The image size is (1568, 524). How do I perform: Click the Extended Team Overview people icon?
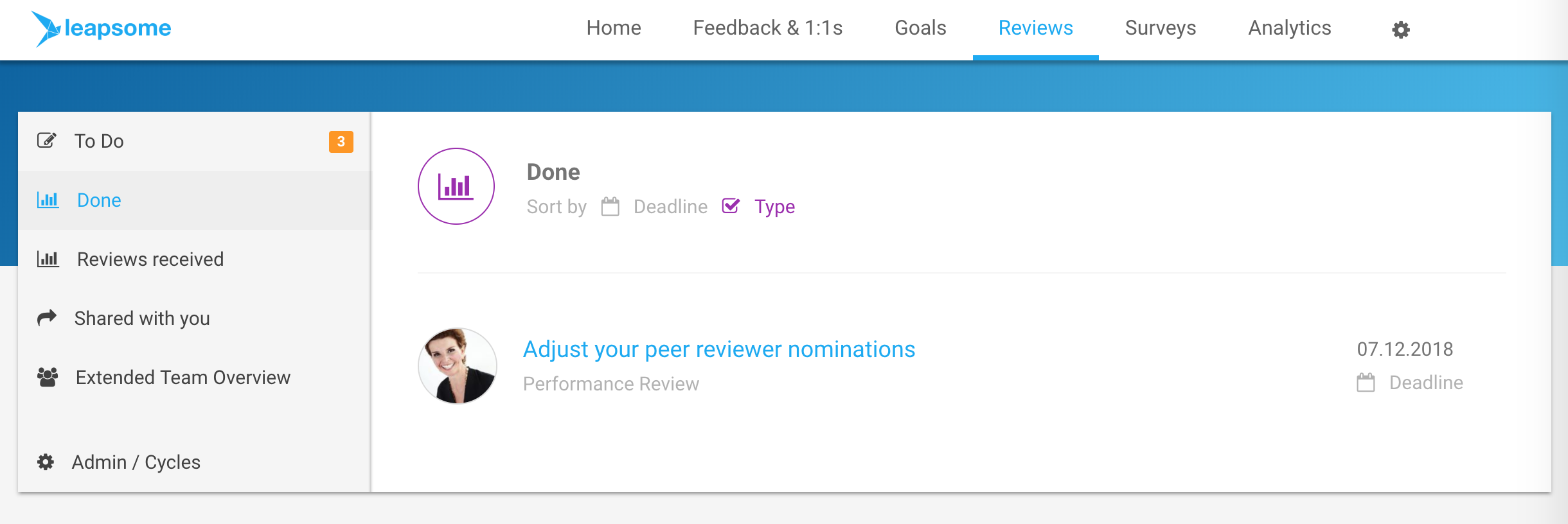pyautogui.click(x=48, y=377)
